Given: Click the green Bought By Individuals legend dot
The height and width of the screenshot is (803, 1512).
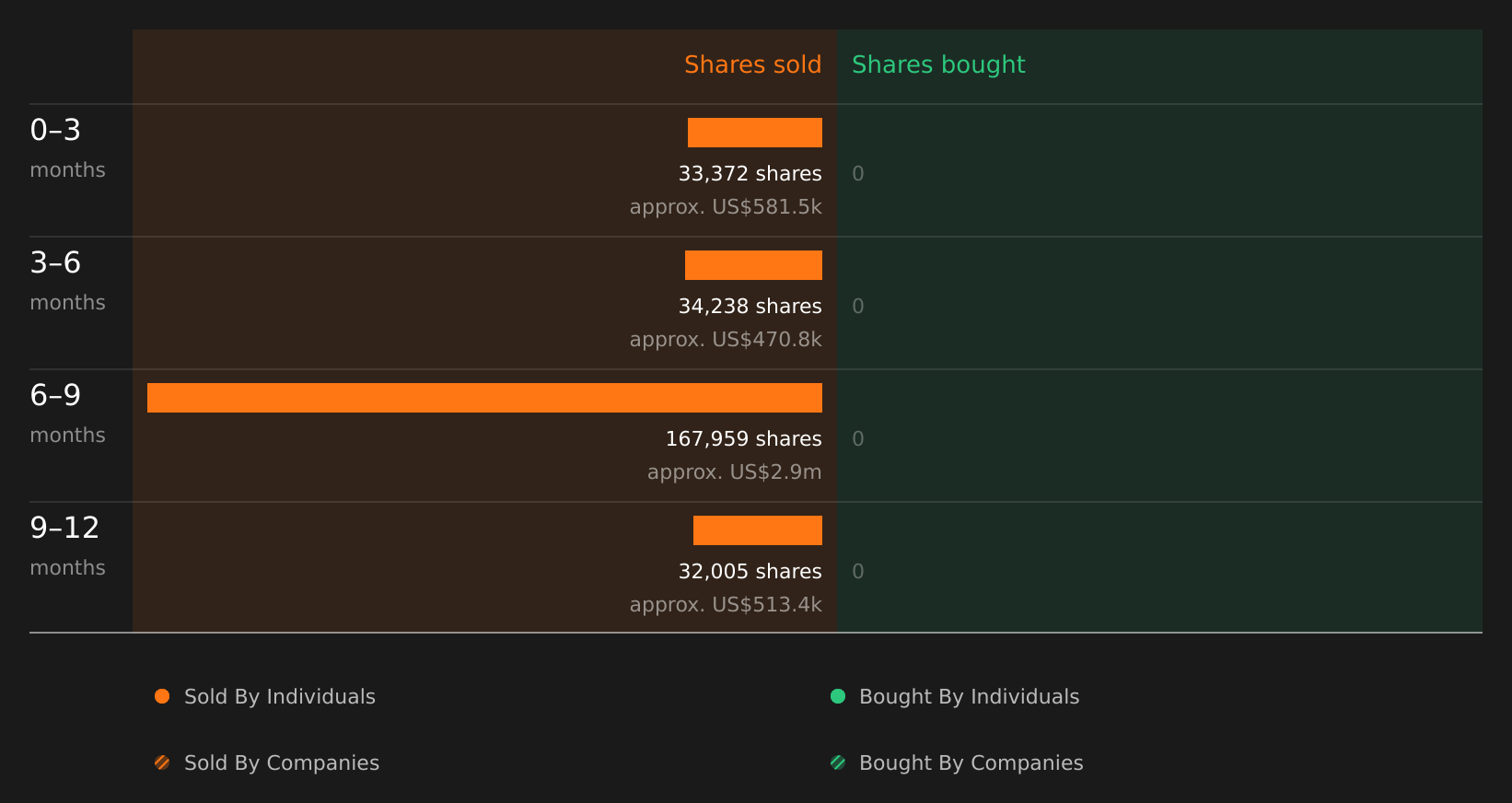Looking at the screenshot, I should click(x=838, y=696).
